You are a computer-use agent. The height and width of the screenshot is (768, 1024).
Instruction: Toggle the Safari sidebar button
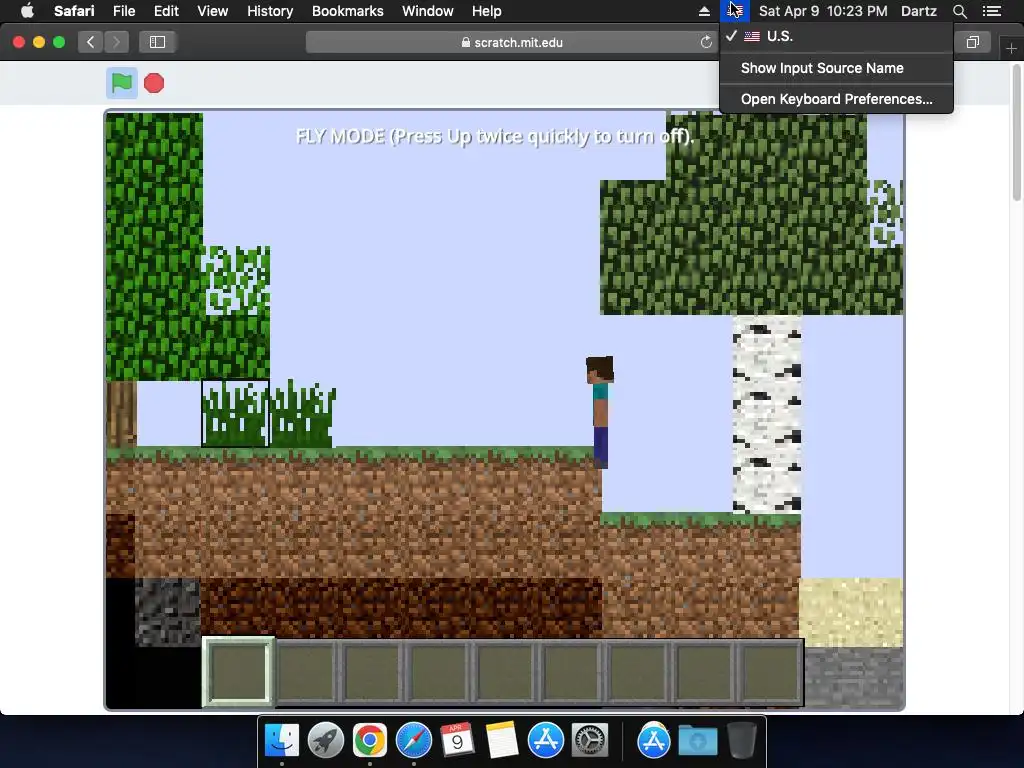pos(157,42)
